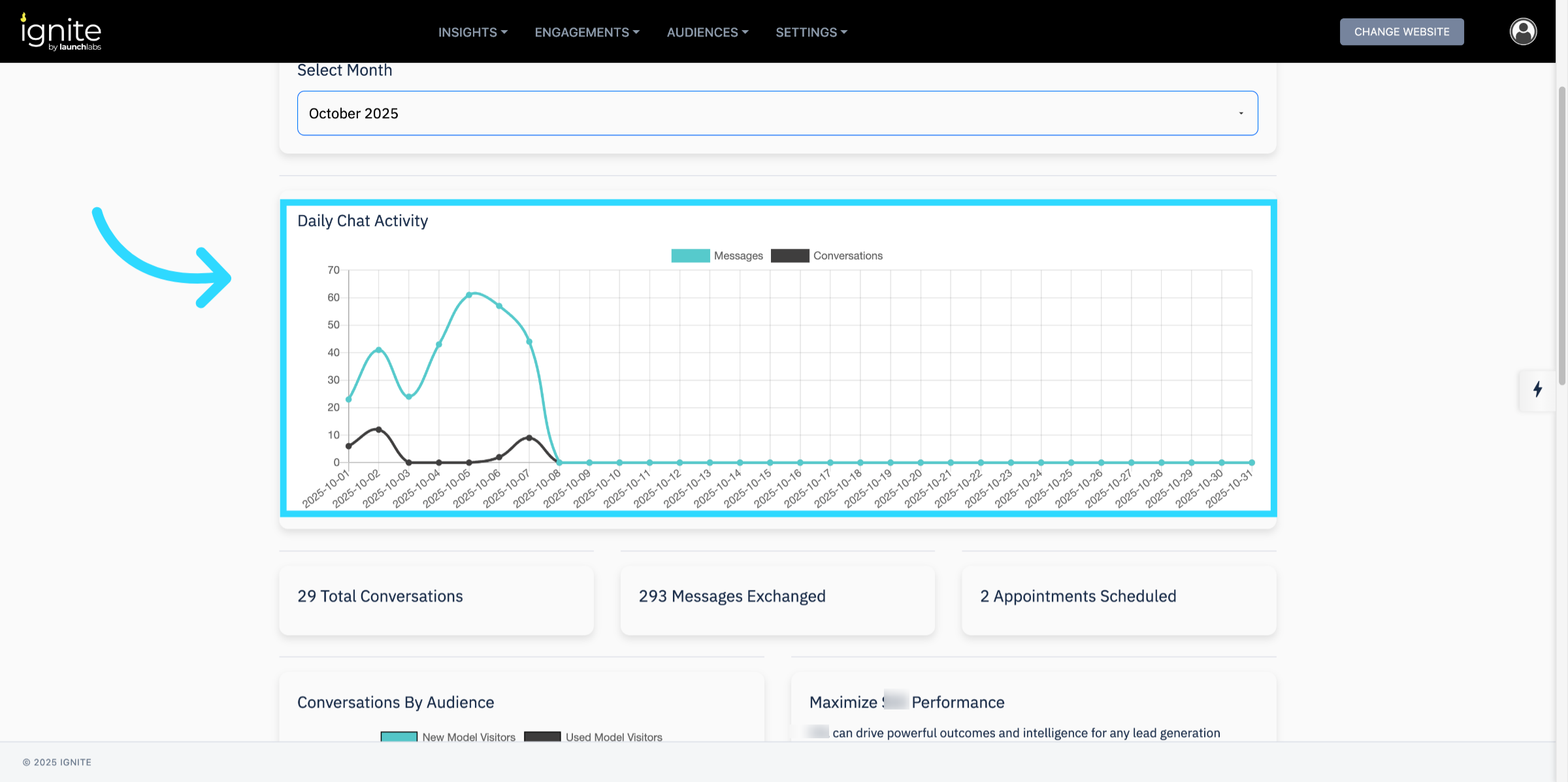The image size is (1568, 782).
Task: Open the Select Month dropdown
Action: [777, 113]
